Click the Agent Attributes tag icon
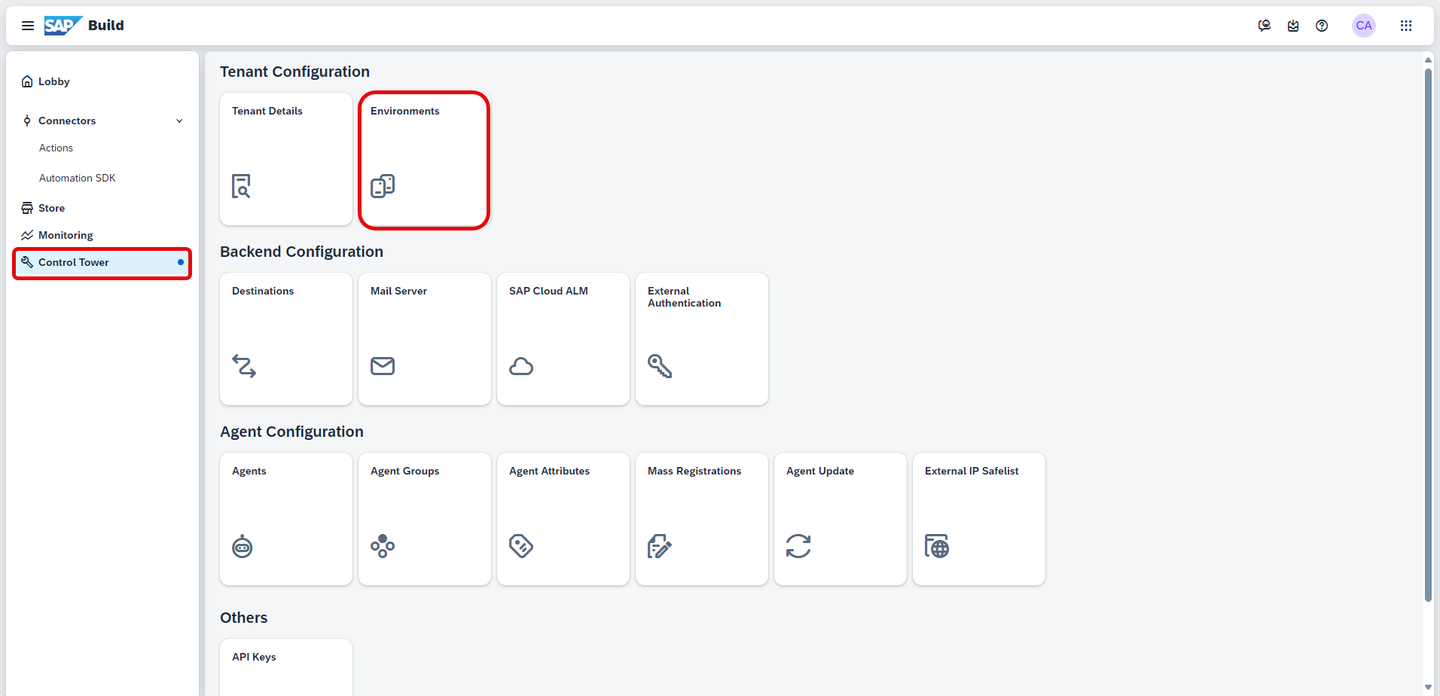1440x696 pixels. pos(521,546)
